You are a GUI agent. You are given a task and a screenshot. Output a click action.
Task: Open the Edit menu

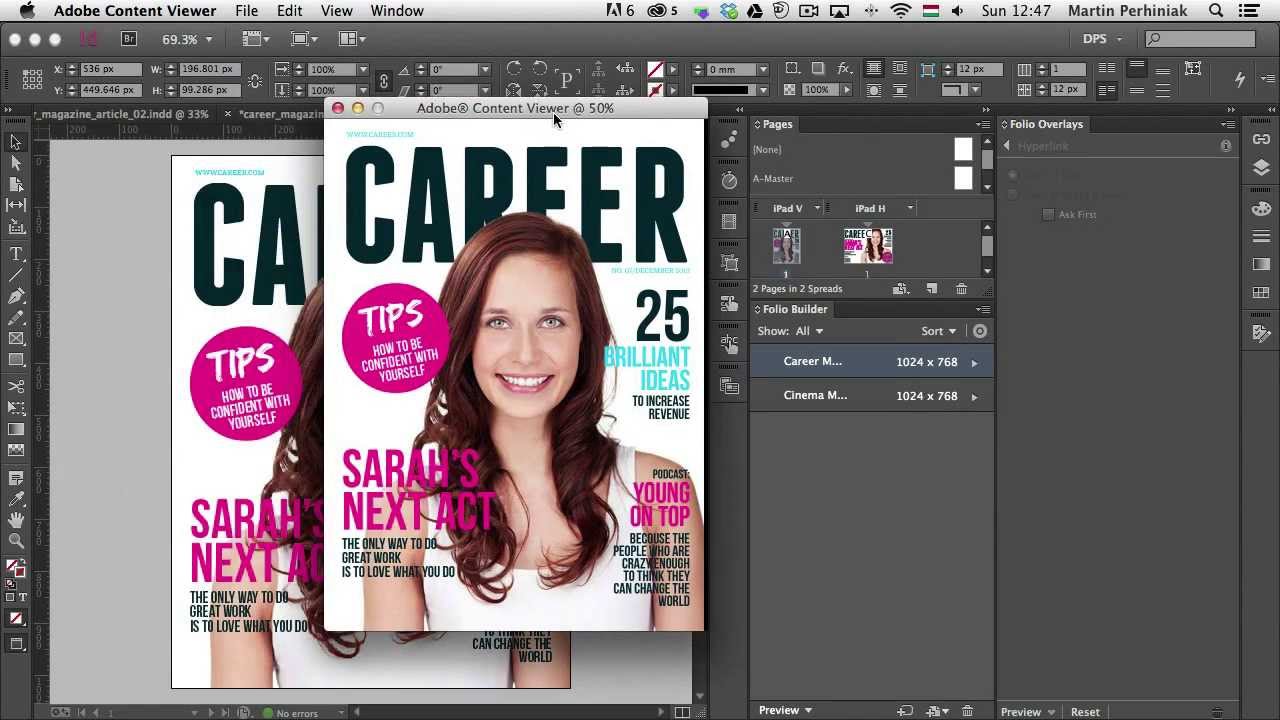click(289, 11)
